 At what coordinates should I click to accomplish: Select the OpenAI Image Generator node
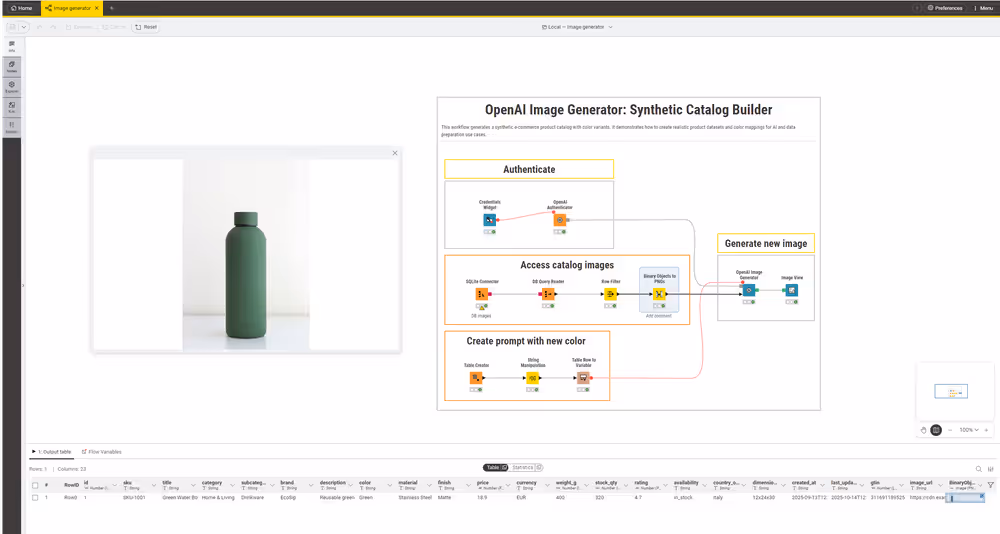(x=748, y=290)
